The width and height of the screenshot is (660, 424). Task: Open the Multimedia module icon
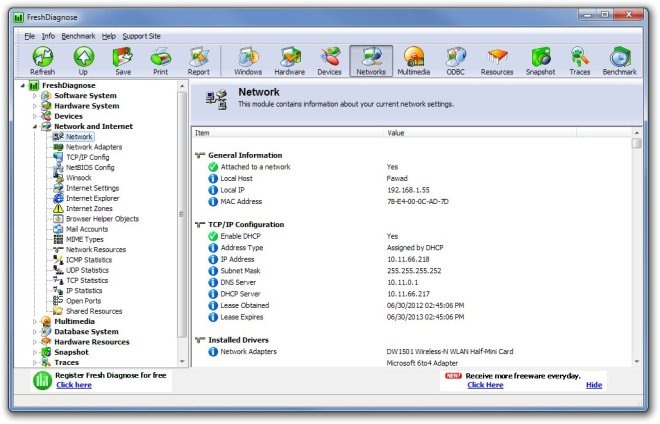tap(414, 61)
